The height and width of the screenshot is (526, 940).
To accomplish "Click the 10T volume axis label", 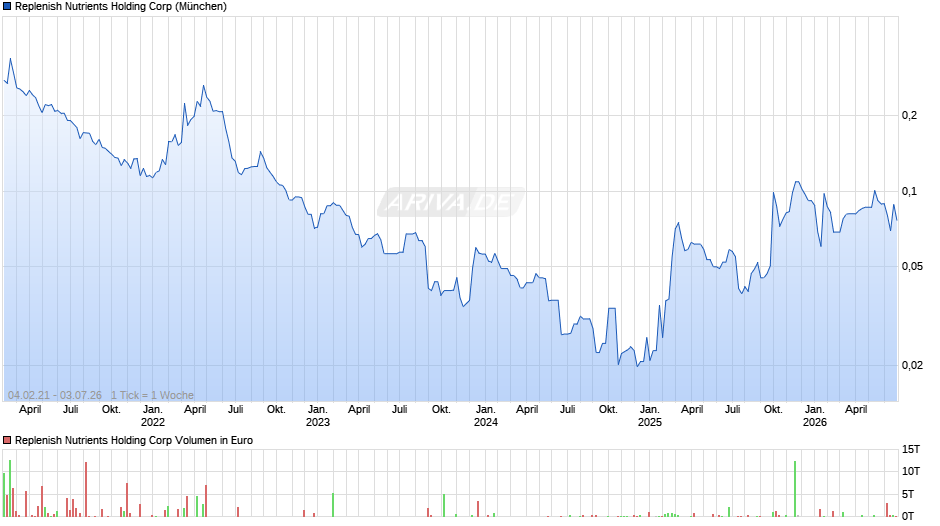I will pyautogui.click(x=911, y=471).
